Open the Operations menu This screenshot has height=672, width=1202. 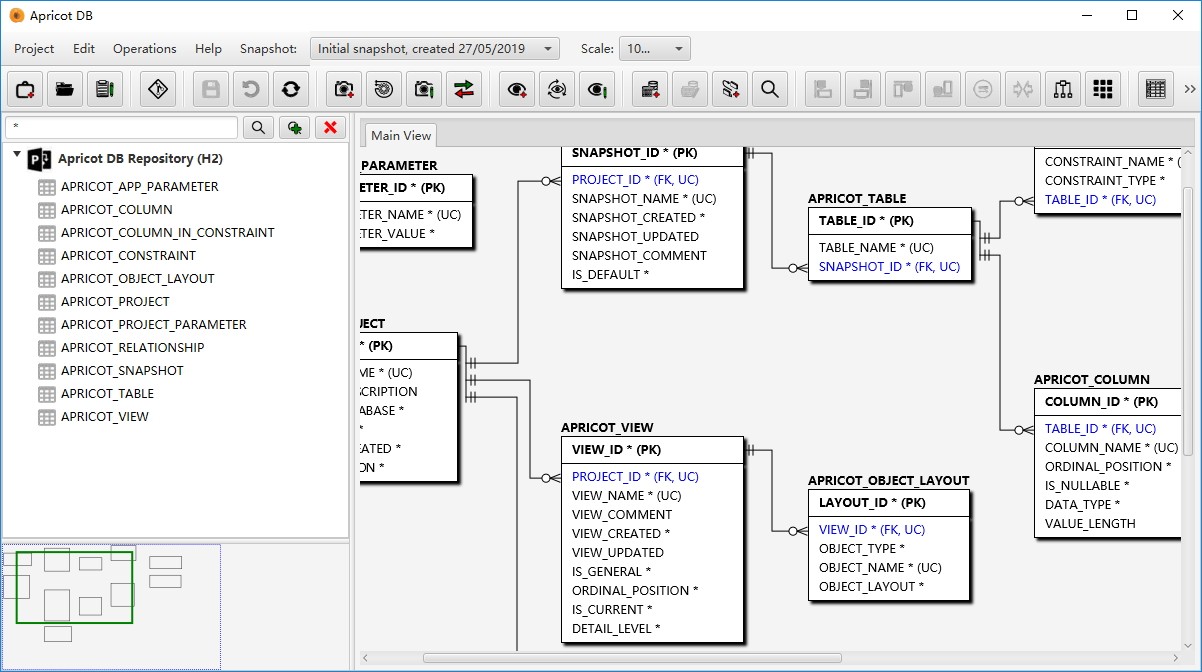click(144, 49)
